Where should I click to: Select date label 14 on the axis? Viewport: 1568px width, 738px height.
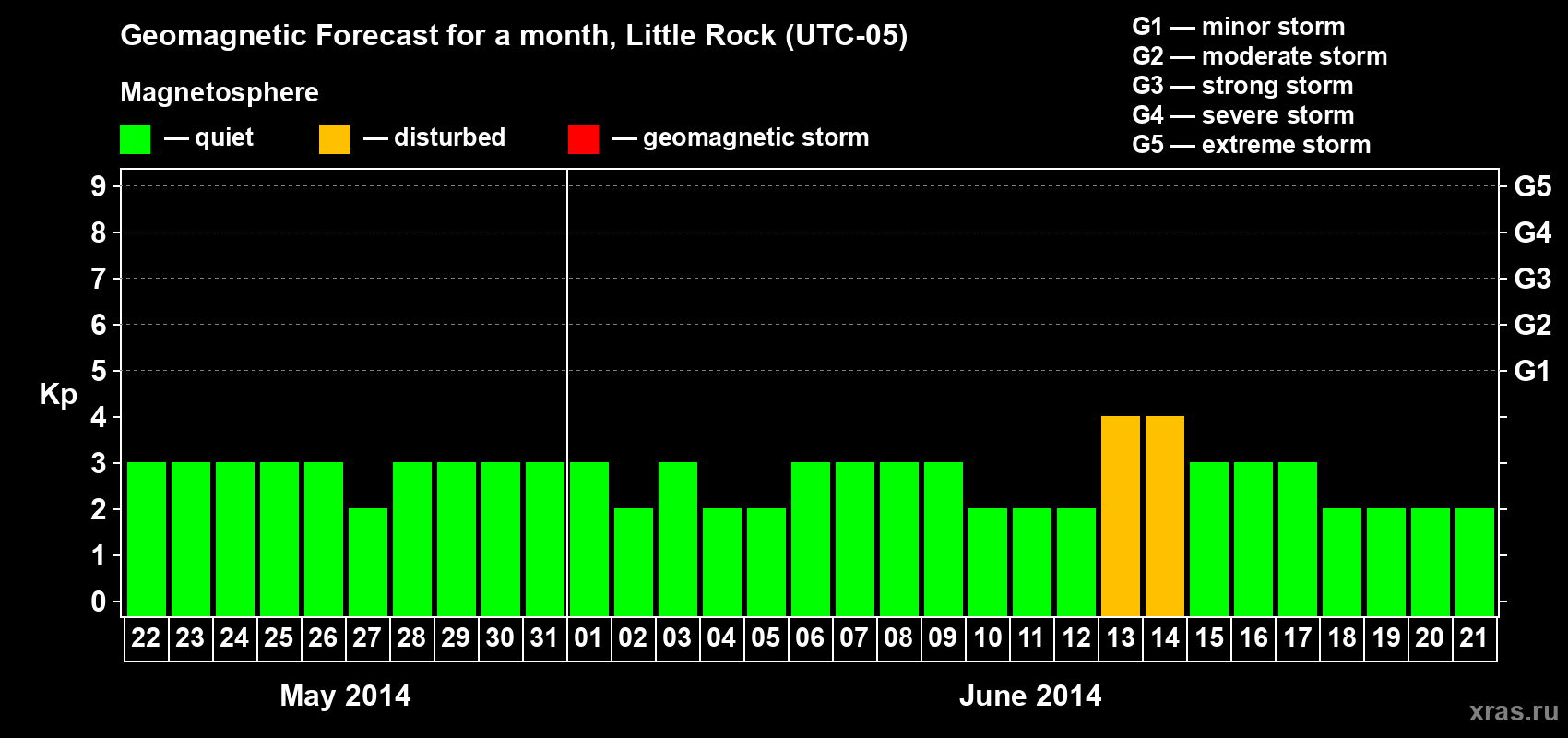(x=1165, y=637)
